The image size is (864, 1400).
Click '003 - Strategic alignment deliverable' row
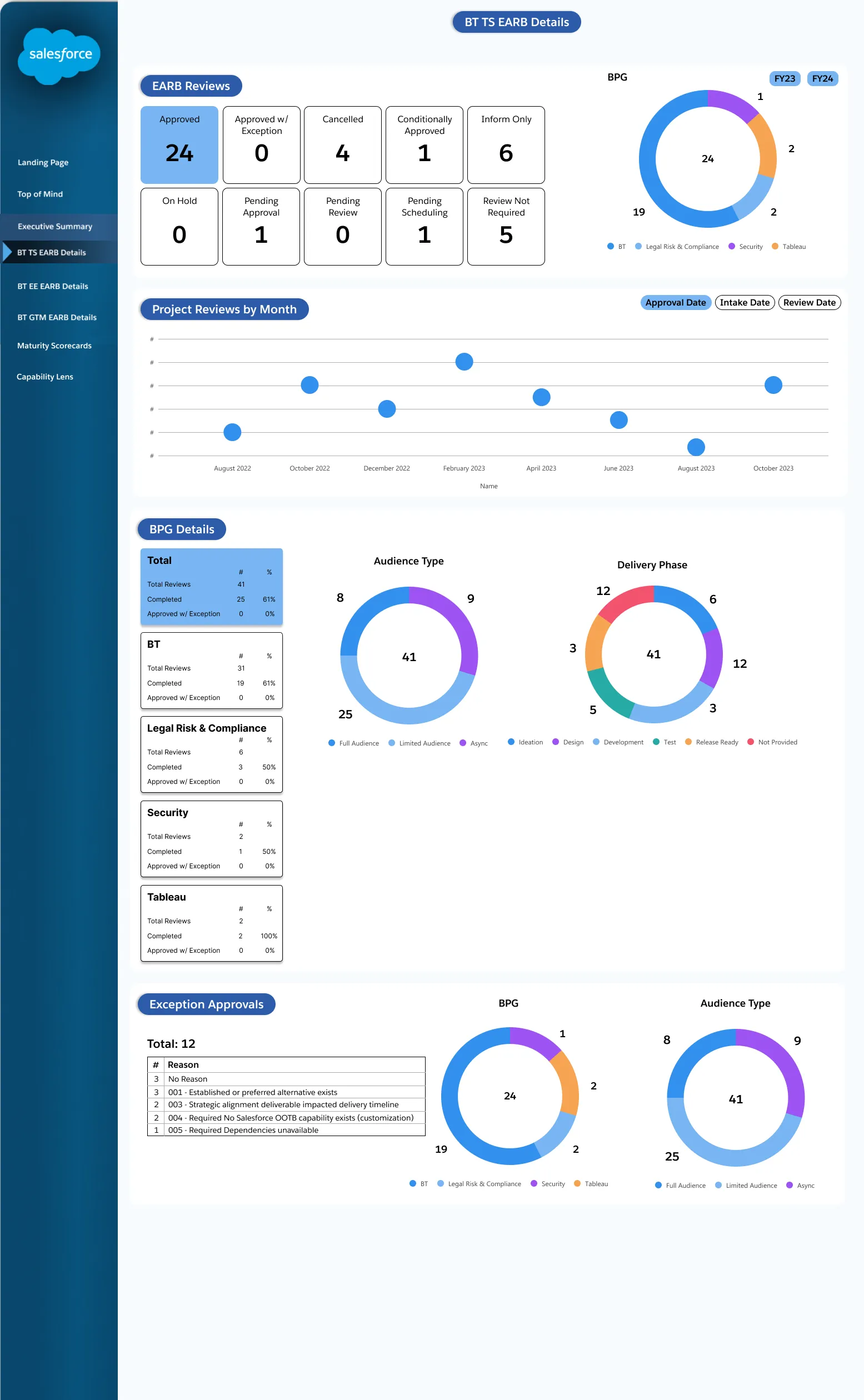[286, 1104]
